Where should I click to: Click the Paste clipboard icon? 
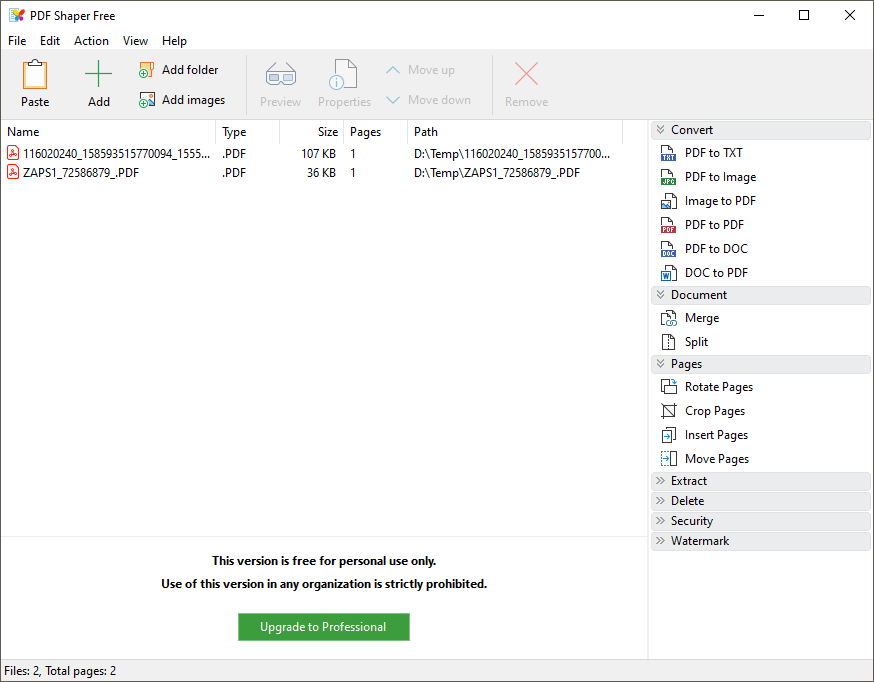(x=35, y=74)
